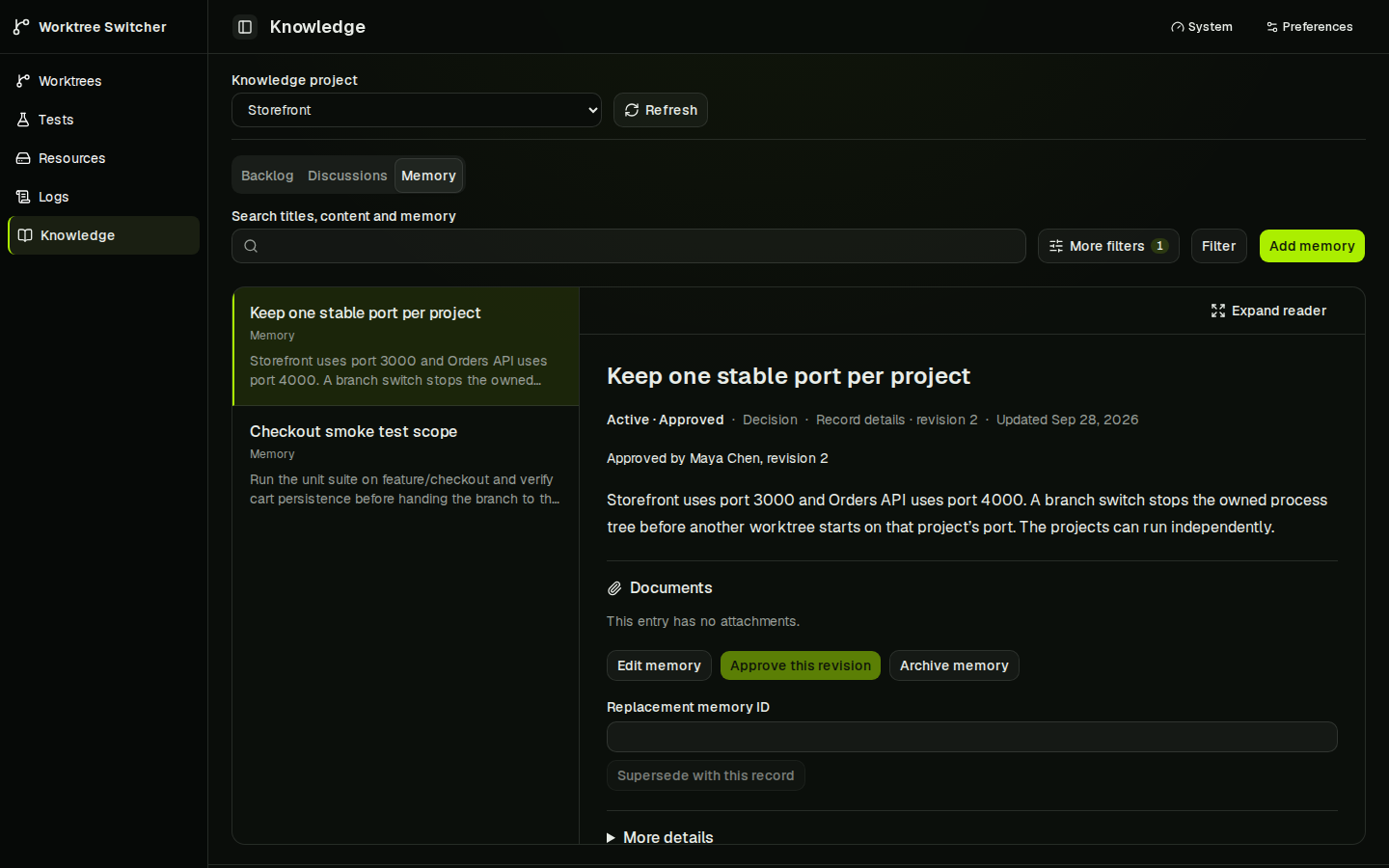Select 'Keep one stable port per project' entry
1389x868 pixels.
406,346
